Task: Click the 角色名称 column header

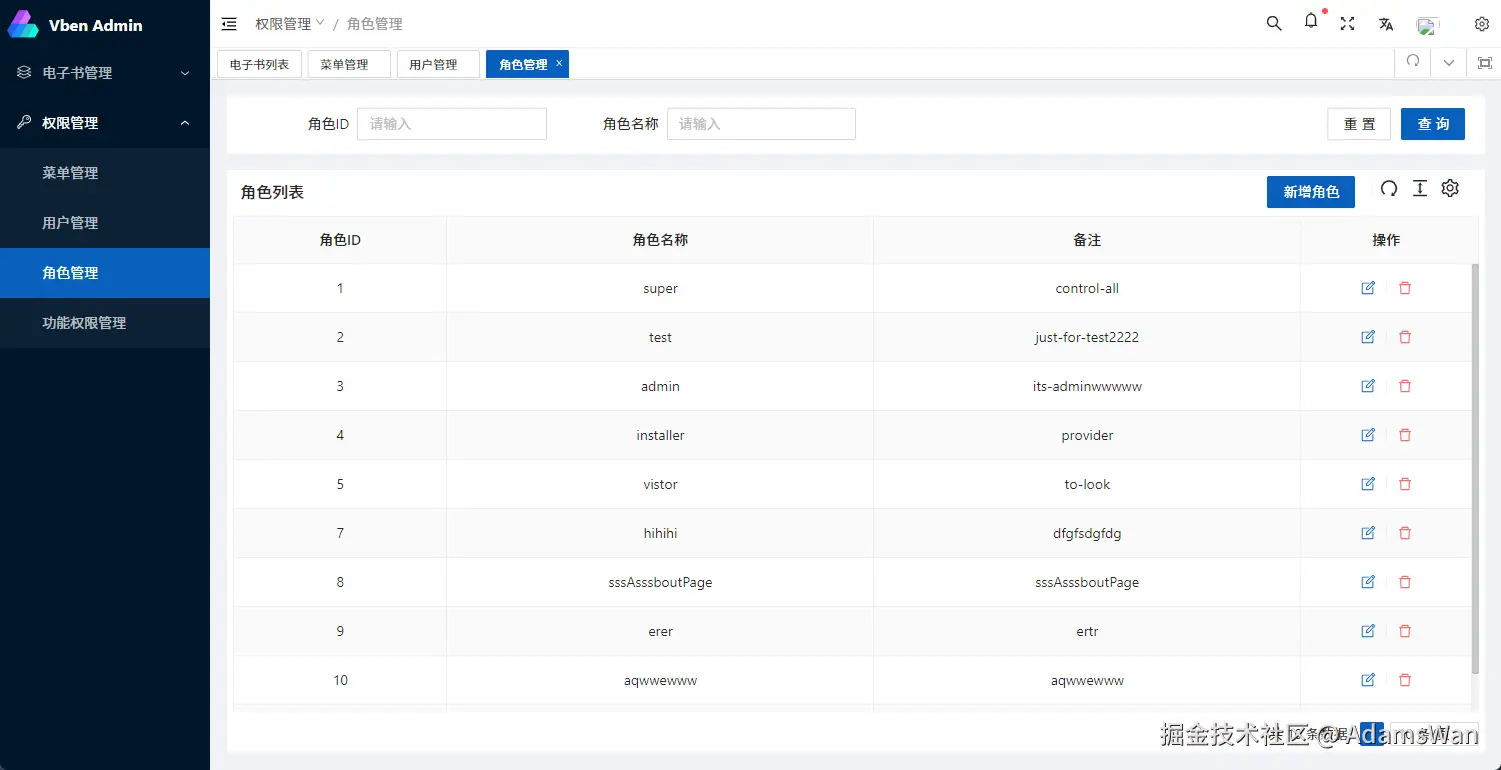Action: pyautogui.click(x=660, y=240)
